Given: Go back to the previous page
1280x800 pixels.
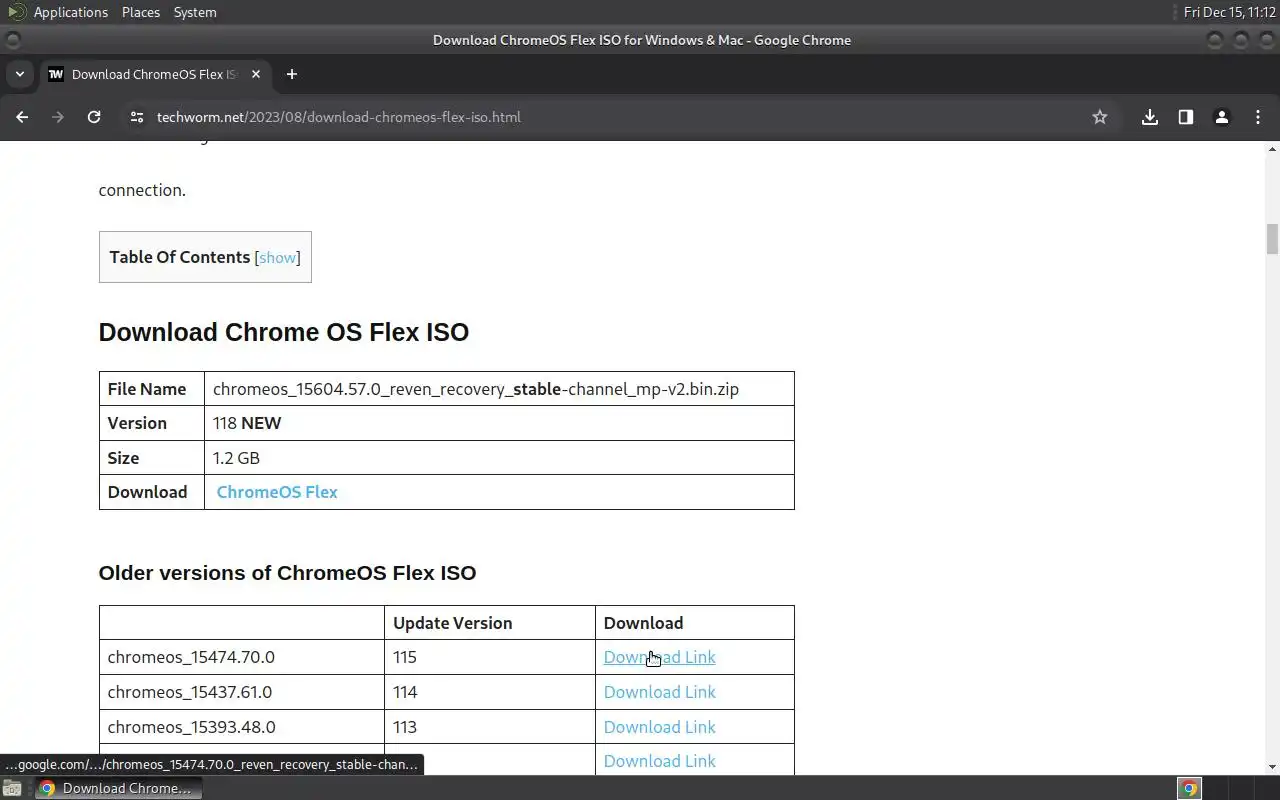Looking at the screenshot, I should [x=22, y=117].
